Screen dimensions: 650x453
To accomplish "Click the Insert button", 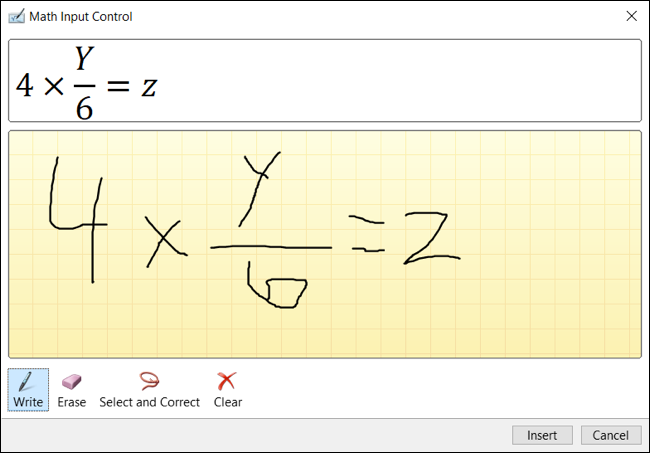I will coord(542,435).
